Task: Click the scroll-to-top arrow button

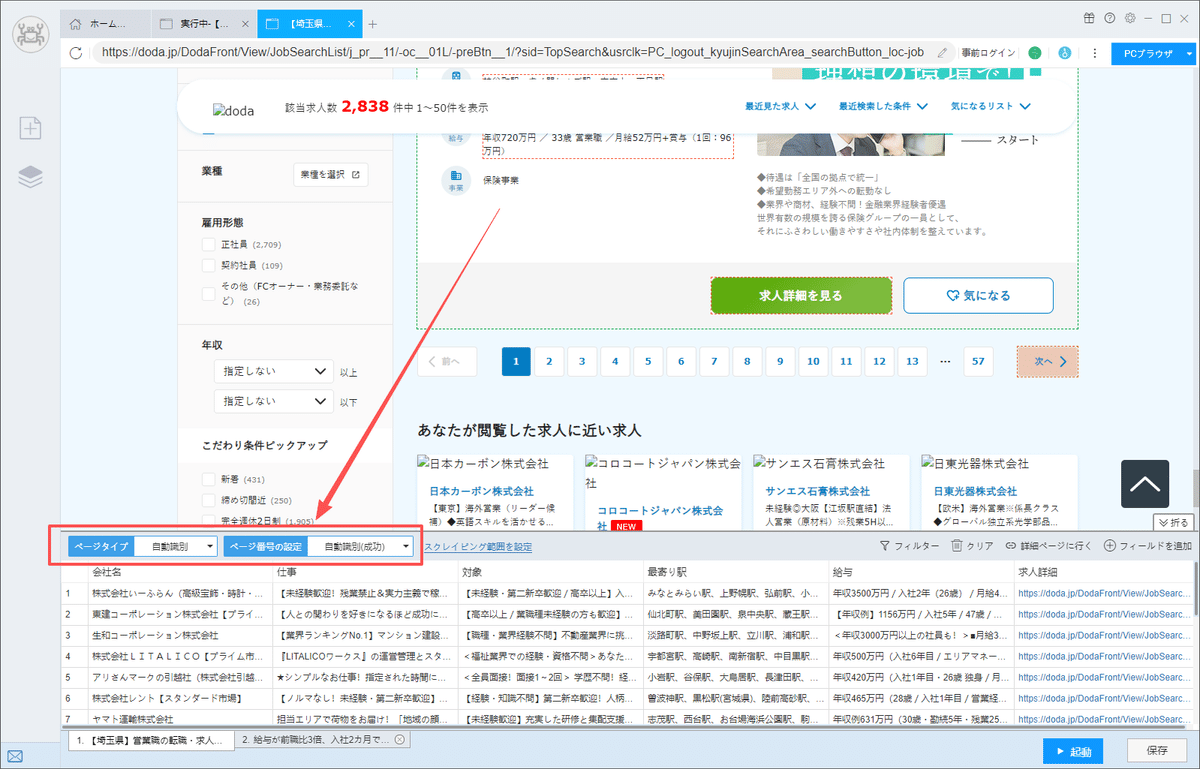Action: pos(1145,484)
